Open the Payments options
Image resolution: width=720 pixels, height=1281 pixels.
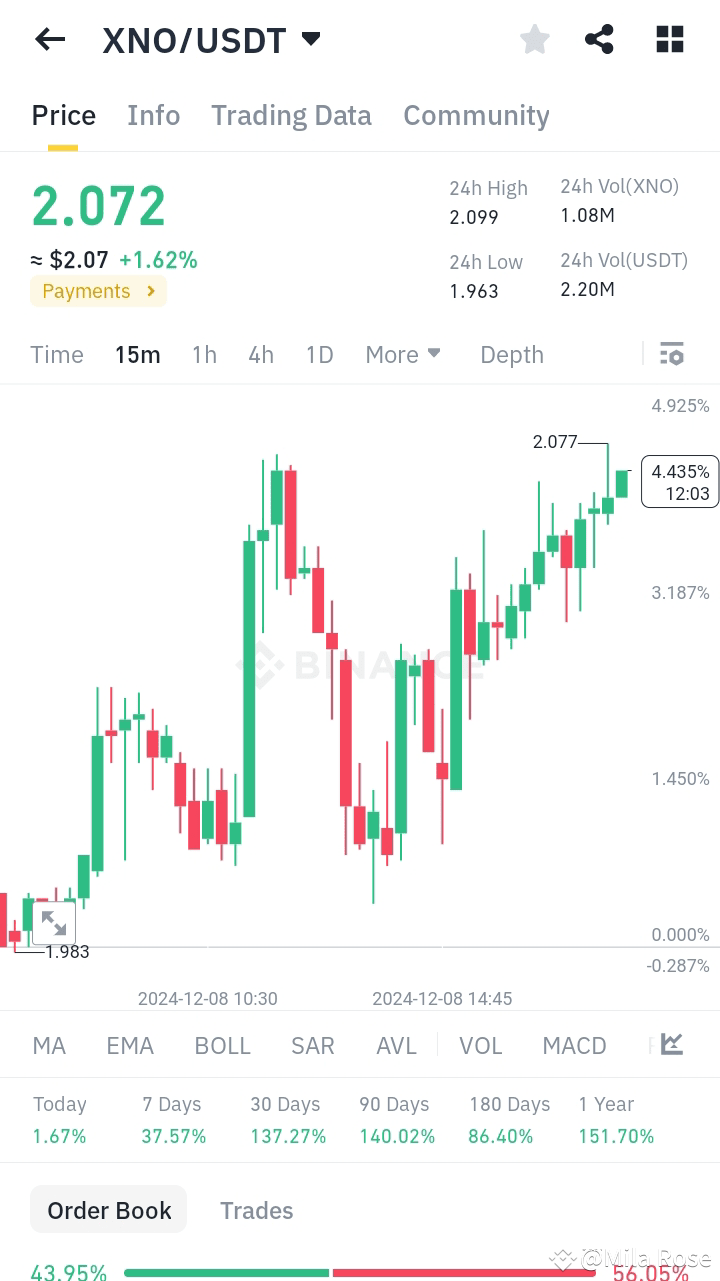pos(98,291)
